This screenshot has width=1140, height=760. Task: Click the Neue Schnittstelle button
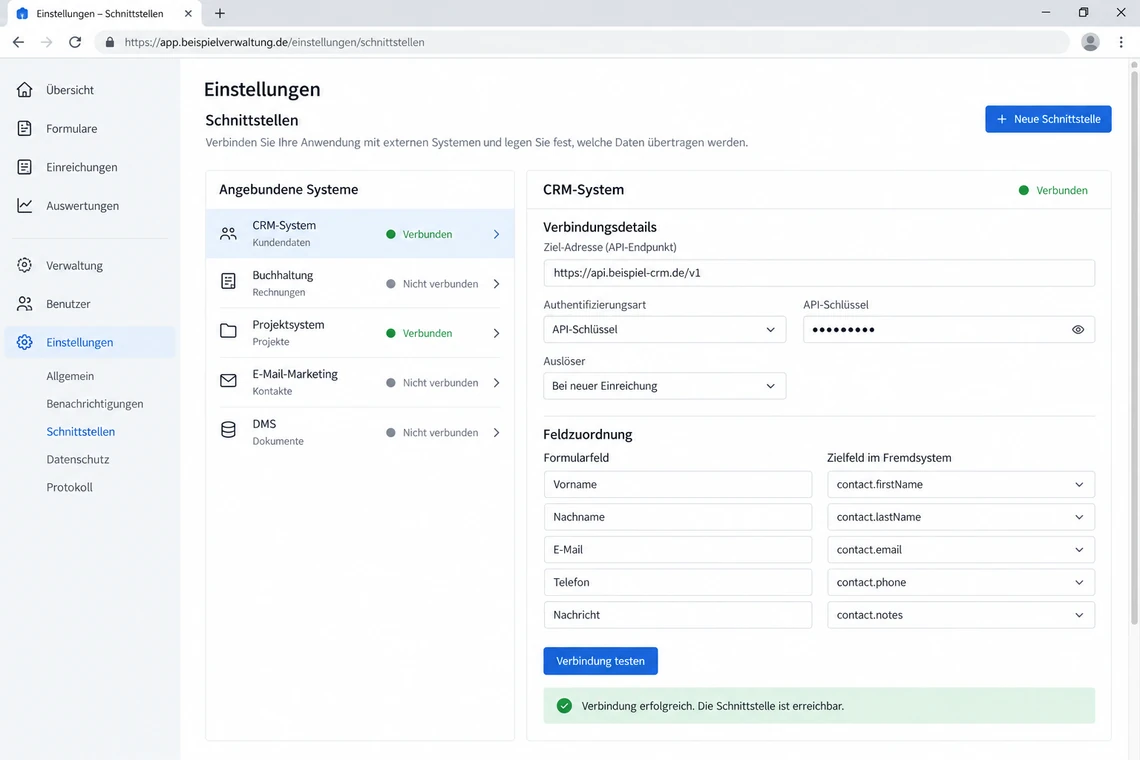(x=1048, y=119)
